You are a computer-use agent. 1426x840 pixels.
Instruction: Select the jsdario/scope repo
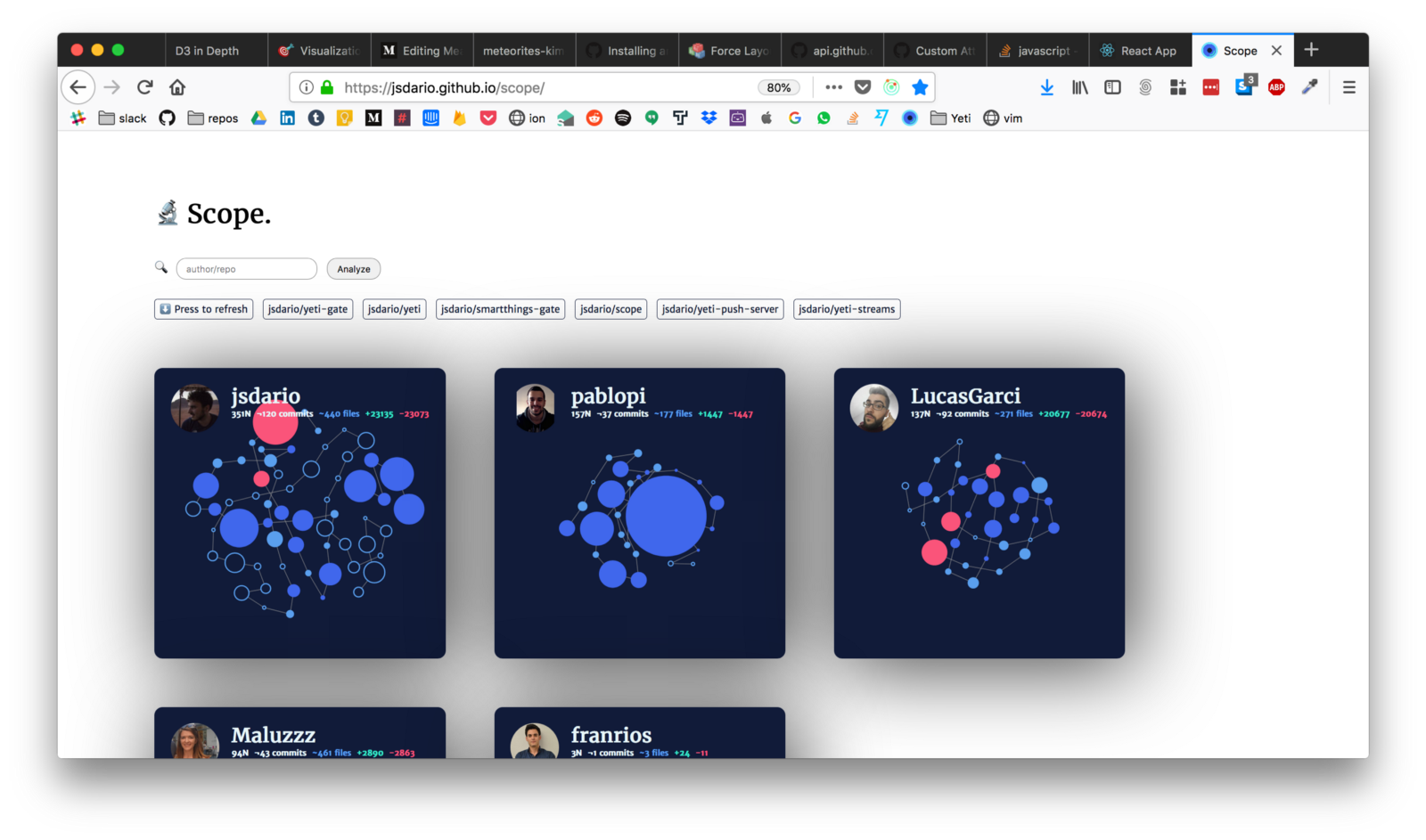(611, 309)
